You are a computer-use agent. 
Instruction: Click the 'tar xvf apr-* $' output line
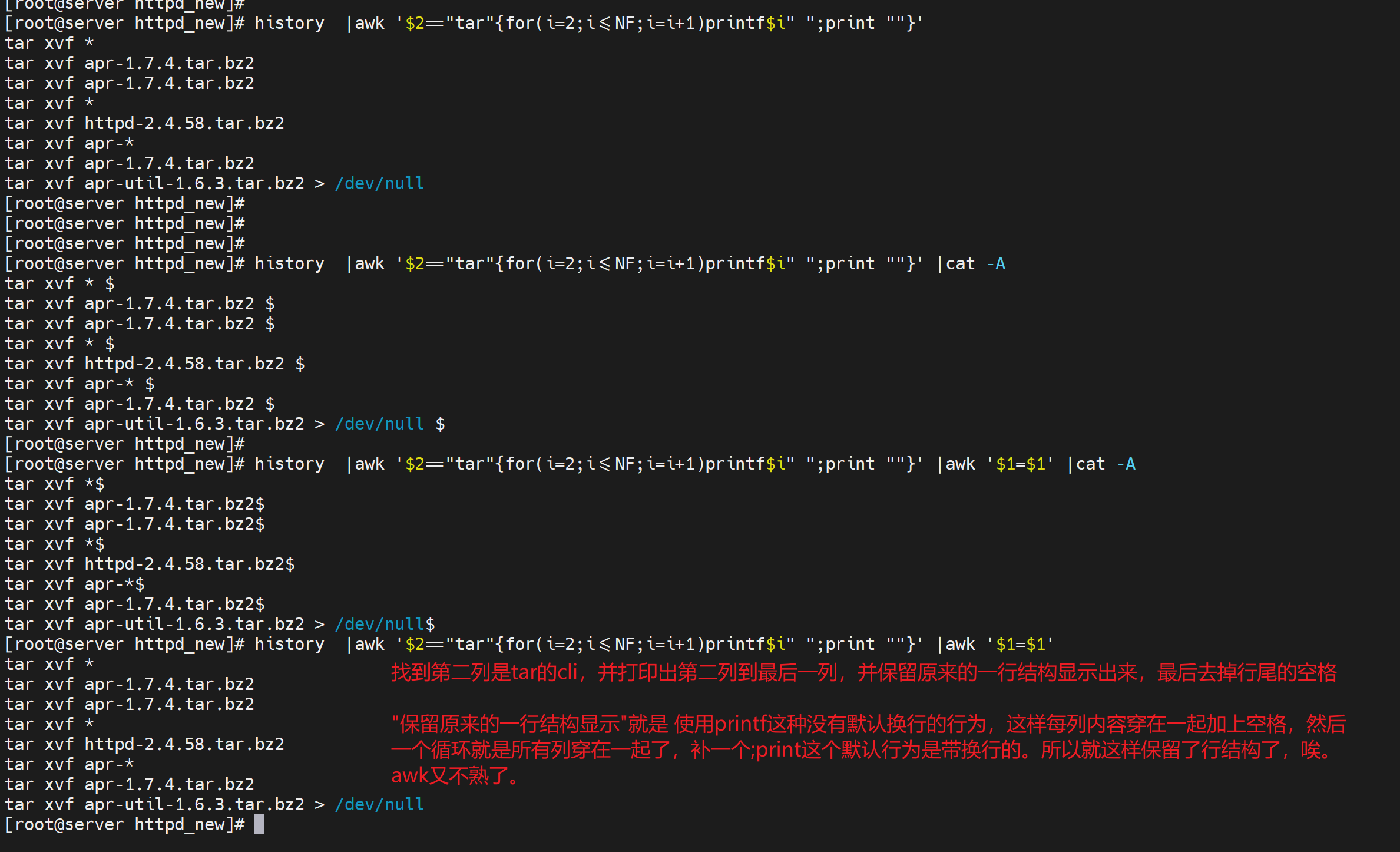(x=80, y=384)
